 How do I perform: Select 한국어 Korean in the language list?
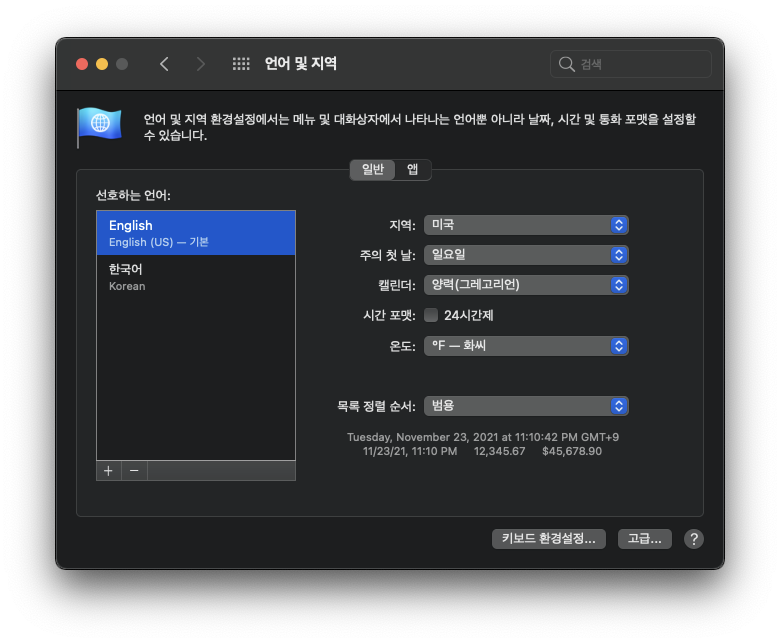[196, 277]
